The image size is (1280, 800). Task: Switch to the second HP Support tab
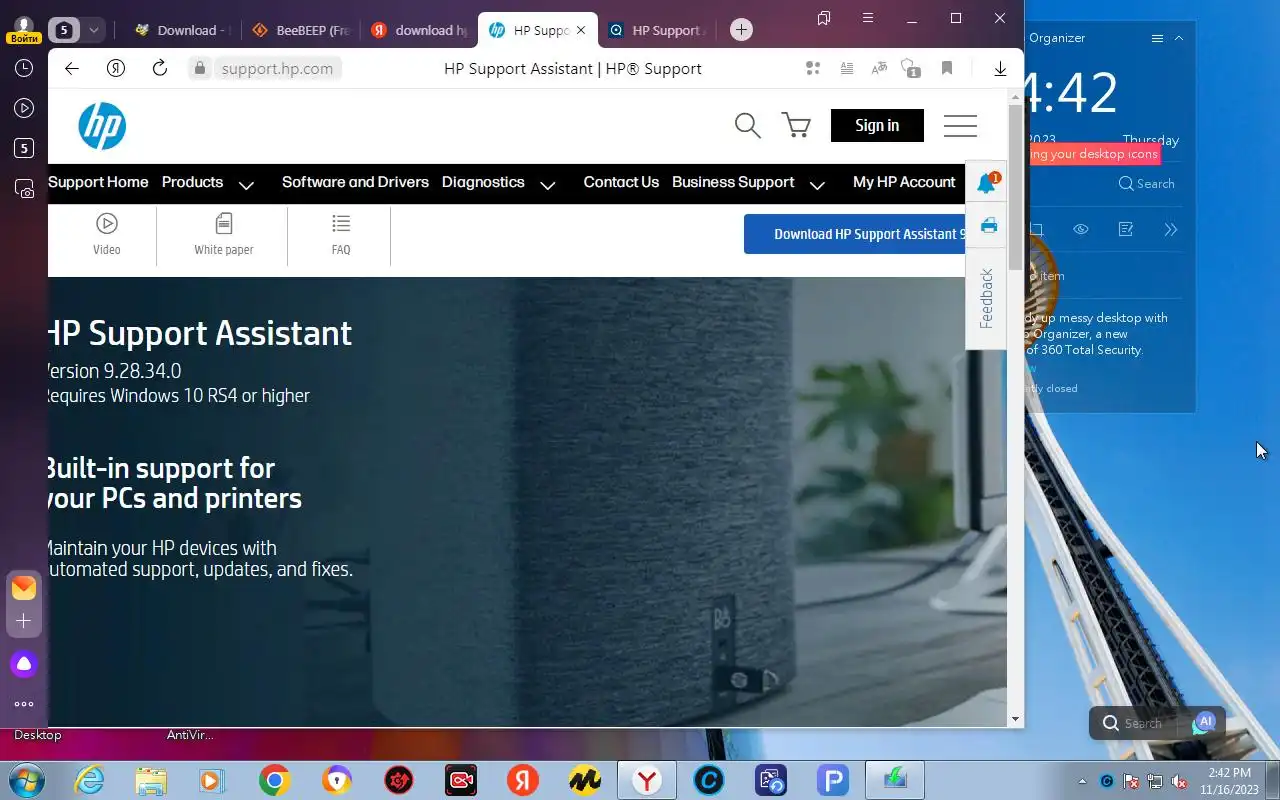pyautogui.click(x=656, y=30)
